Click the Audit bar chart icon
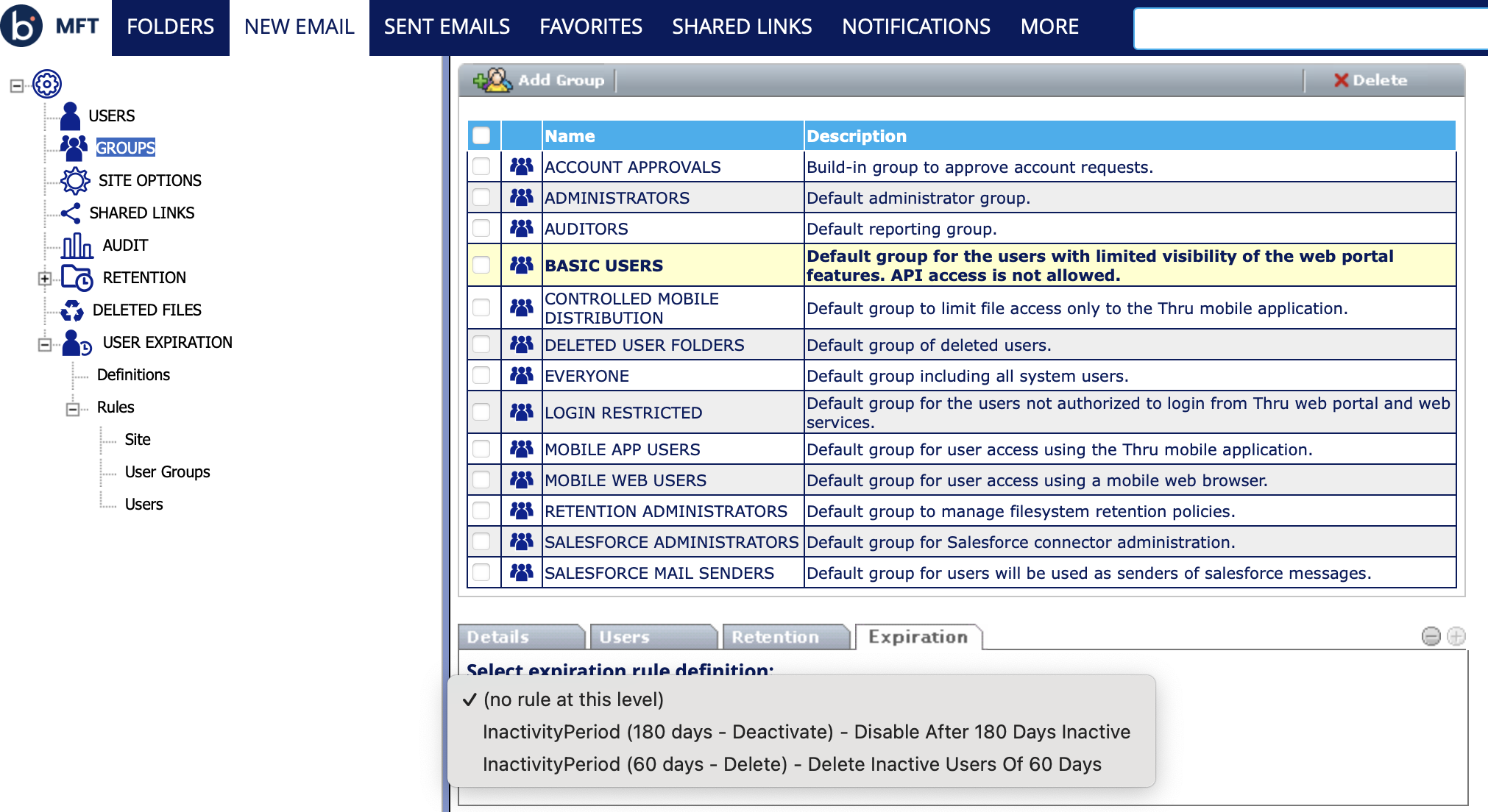Screen dimensions: 1488x812 click(x=77, y=246)
